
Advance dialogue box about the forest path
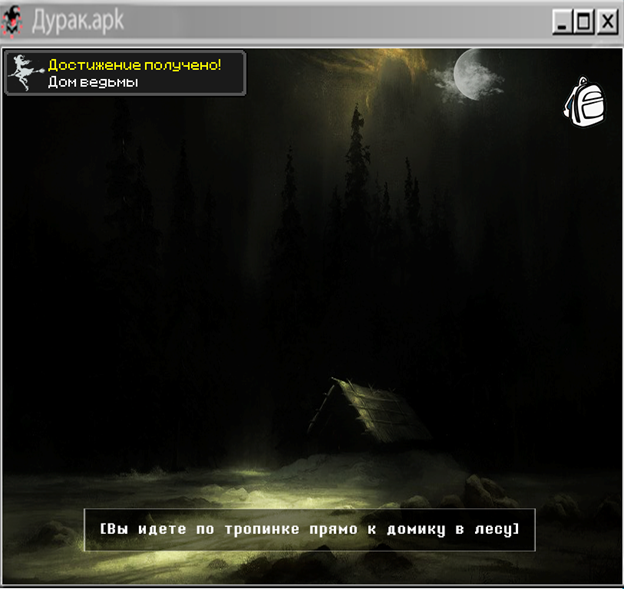coord(310,529)
